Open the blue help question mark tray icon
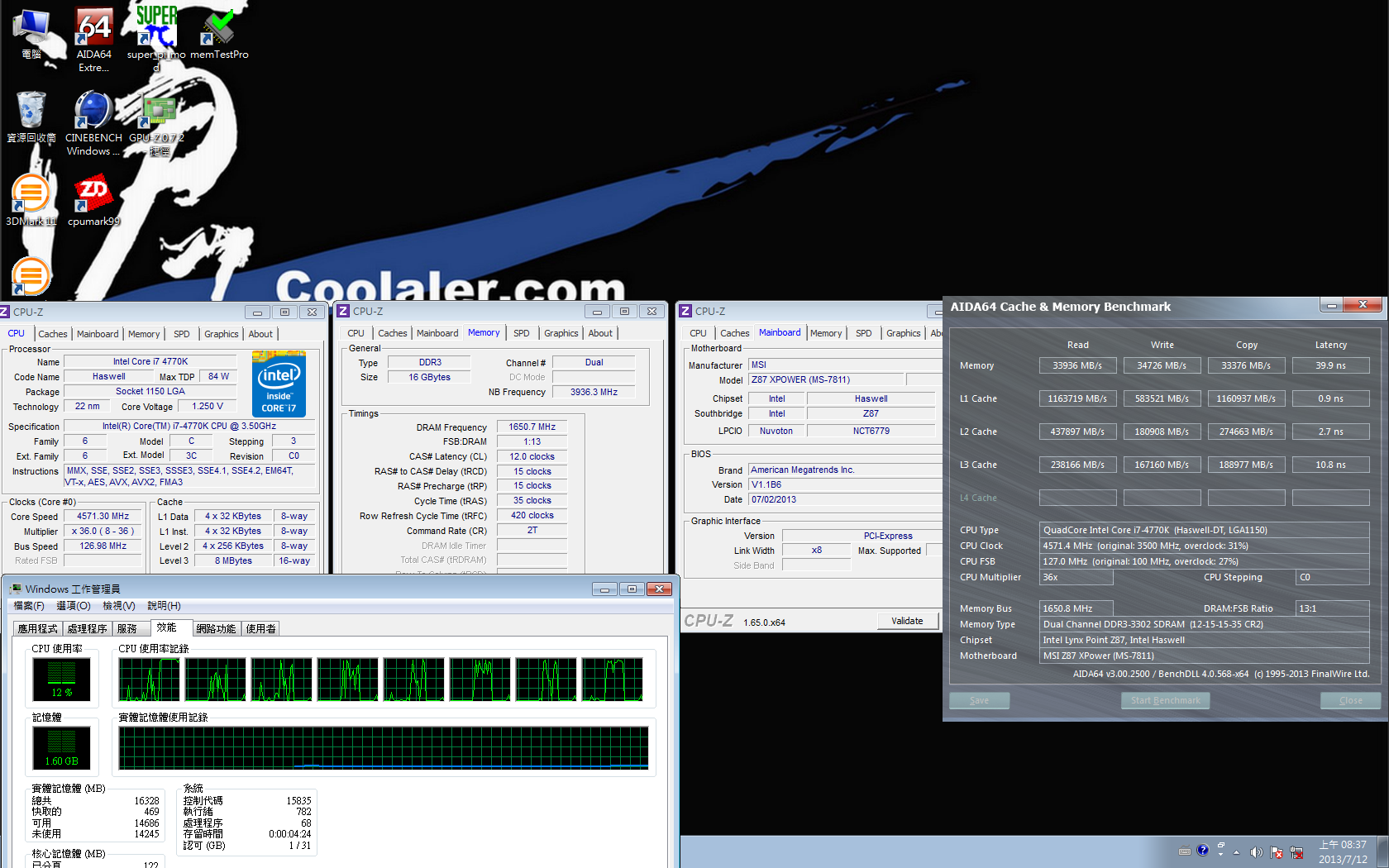Image resolution: width=1389 pixels, height=868 pixels. (1202, 851)
